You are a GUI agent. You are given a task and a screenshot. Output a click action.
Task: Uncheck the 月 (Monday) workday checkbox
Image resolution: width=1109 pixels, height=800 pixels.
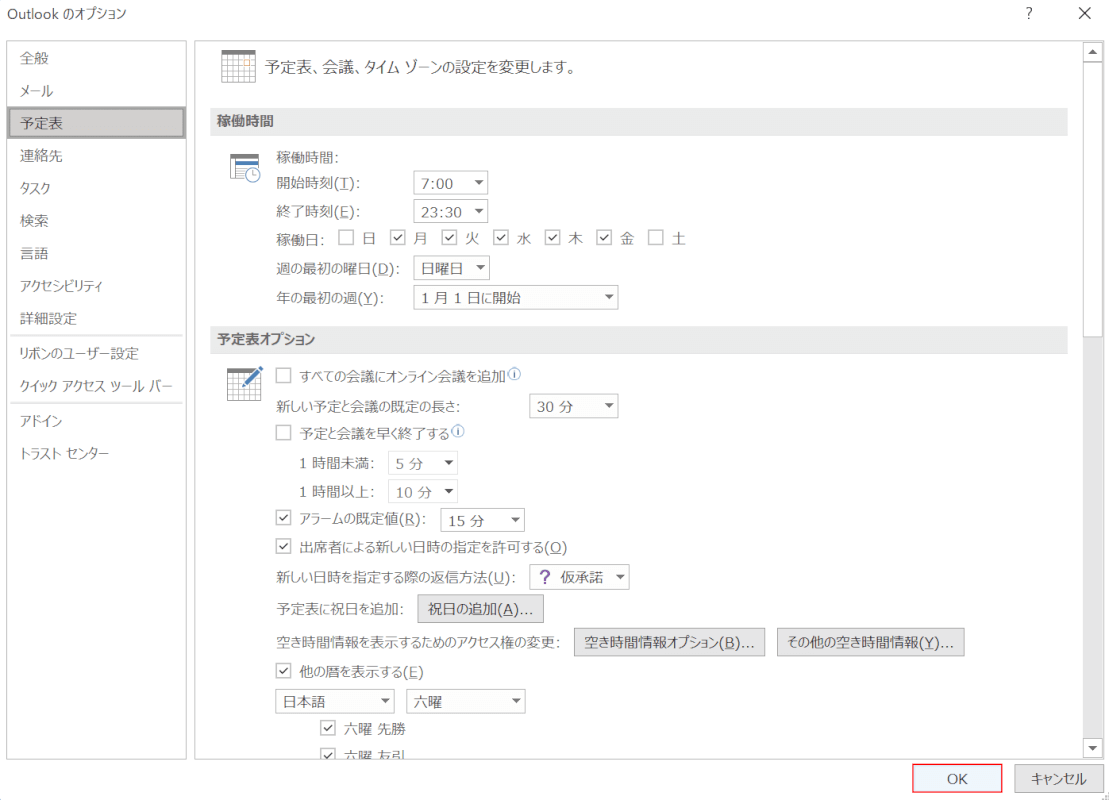click(397, 238)
